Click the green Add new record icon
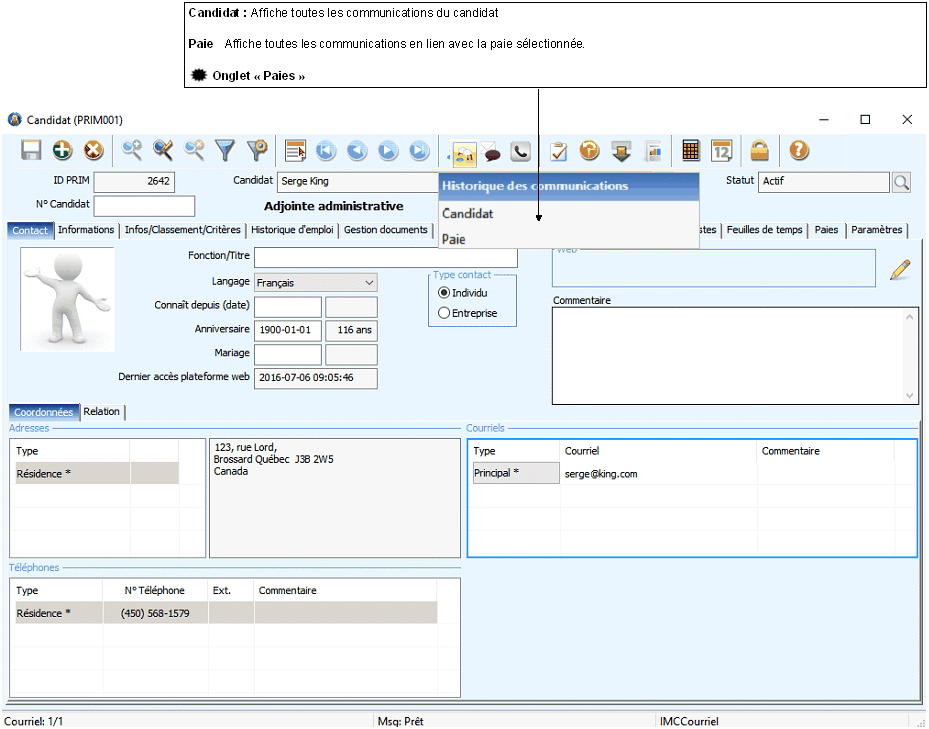Viewport: 929px width, 729px height. click(x=62, y=151)
